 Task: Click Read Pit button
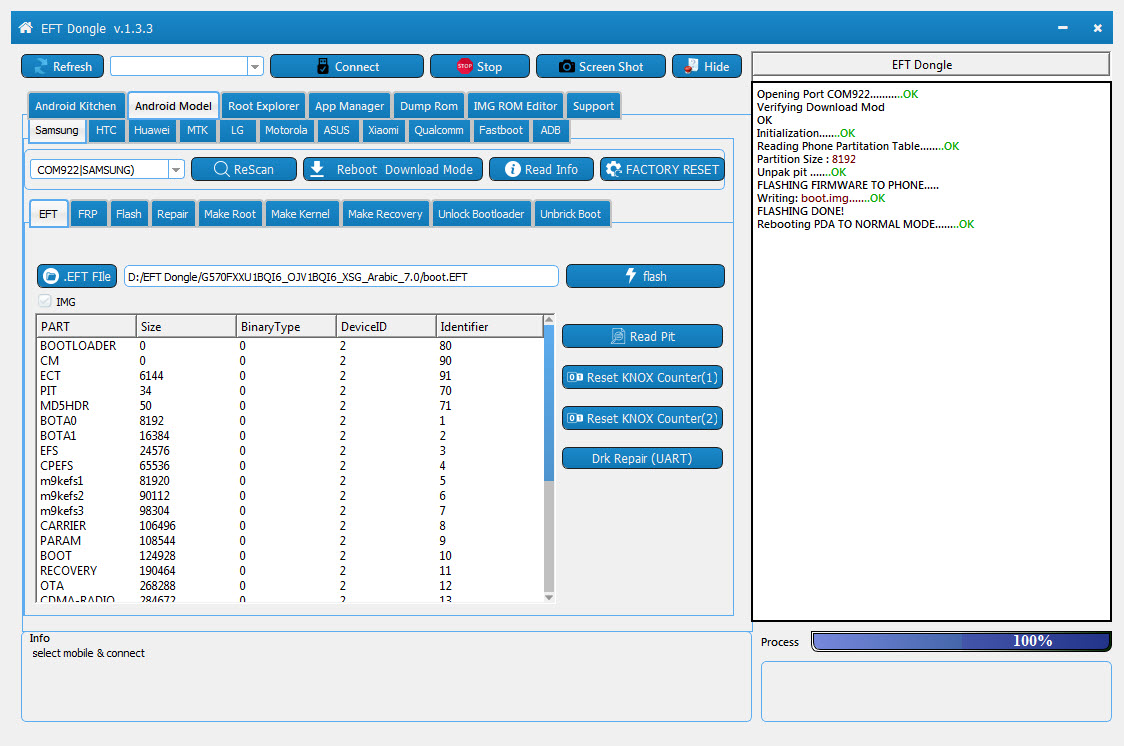pyautogui.click(x=642, y=336)
